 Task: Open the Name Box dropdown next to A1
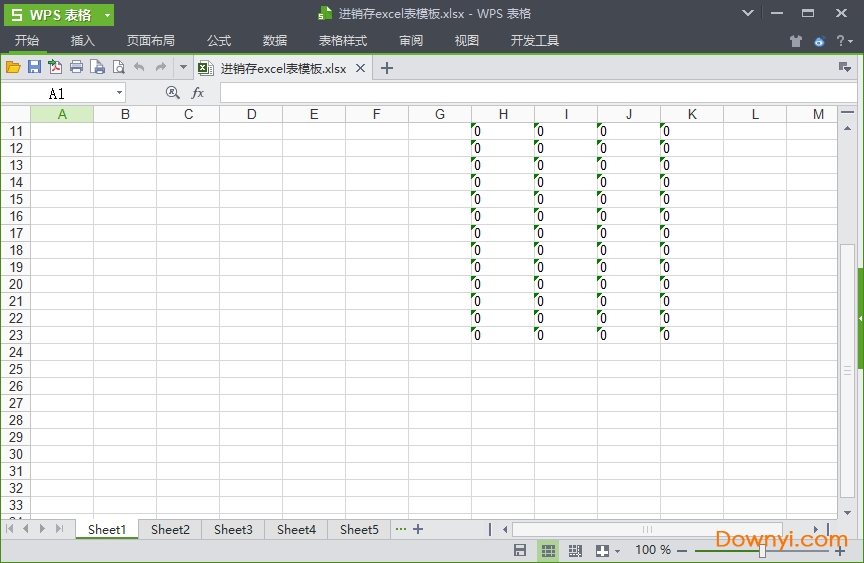119,93
